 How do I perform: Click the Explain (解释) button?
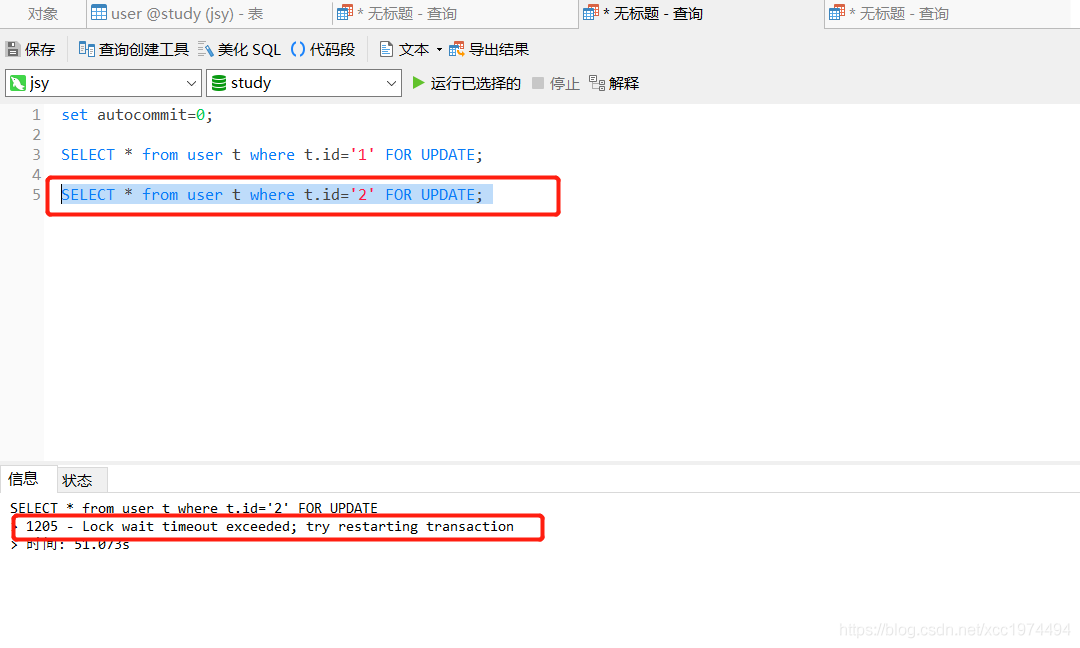point(614,83)
